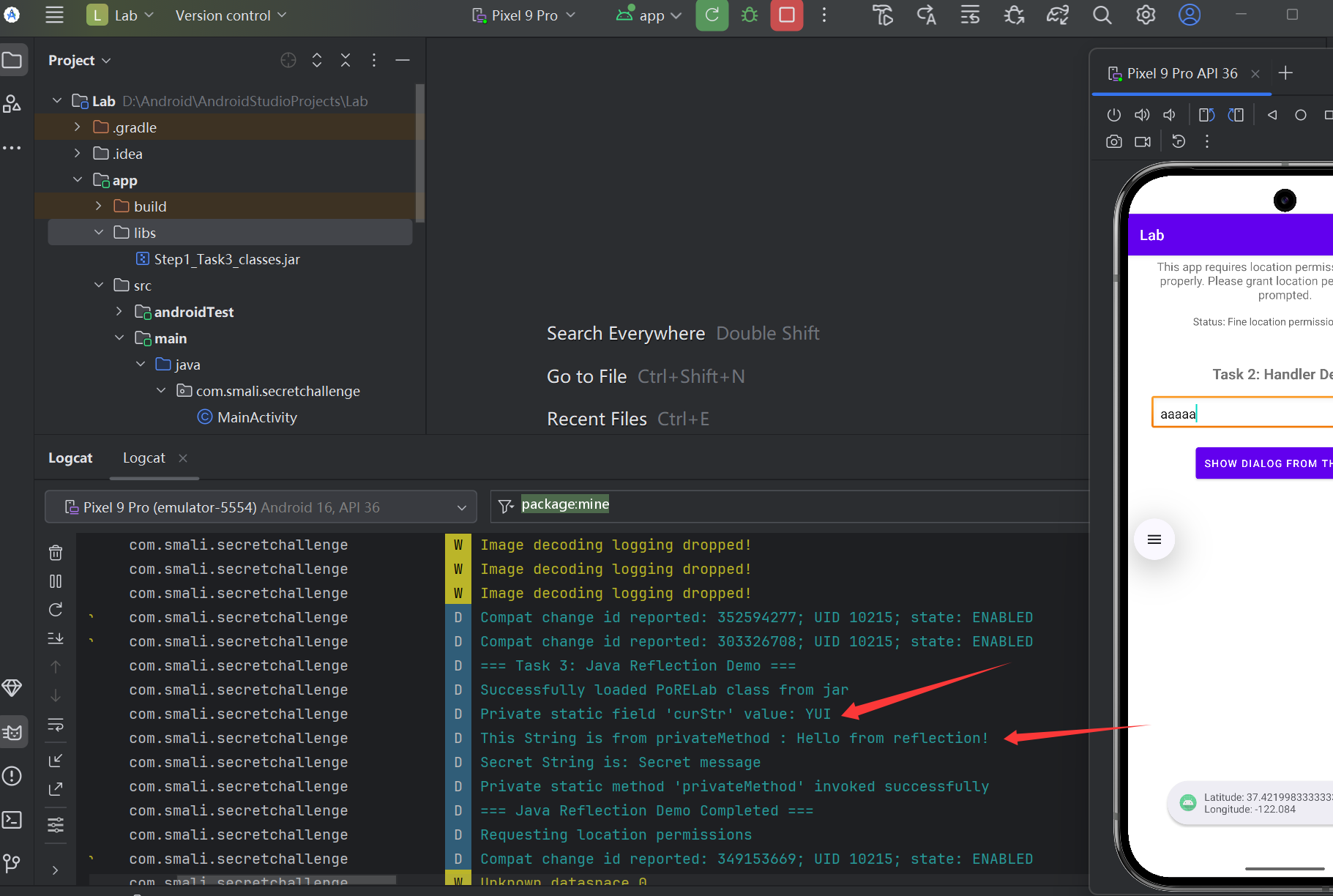Screen dimensions: 1333x896
Task: Click the Debug app bug icon
Action: click(750, 15)
